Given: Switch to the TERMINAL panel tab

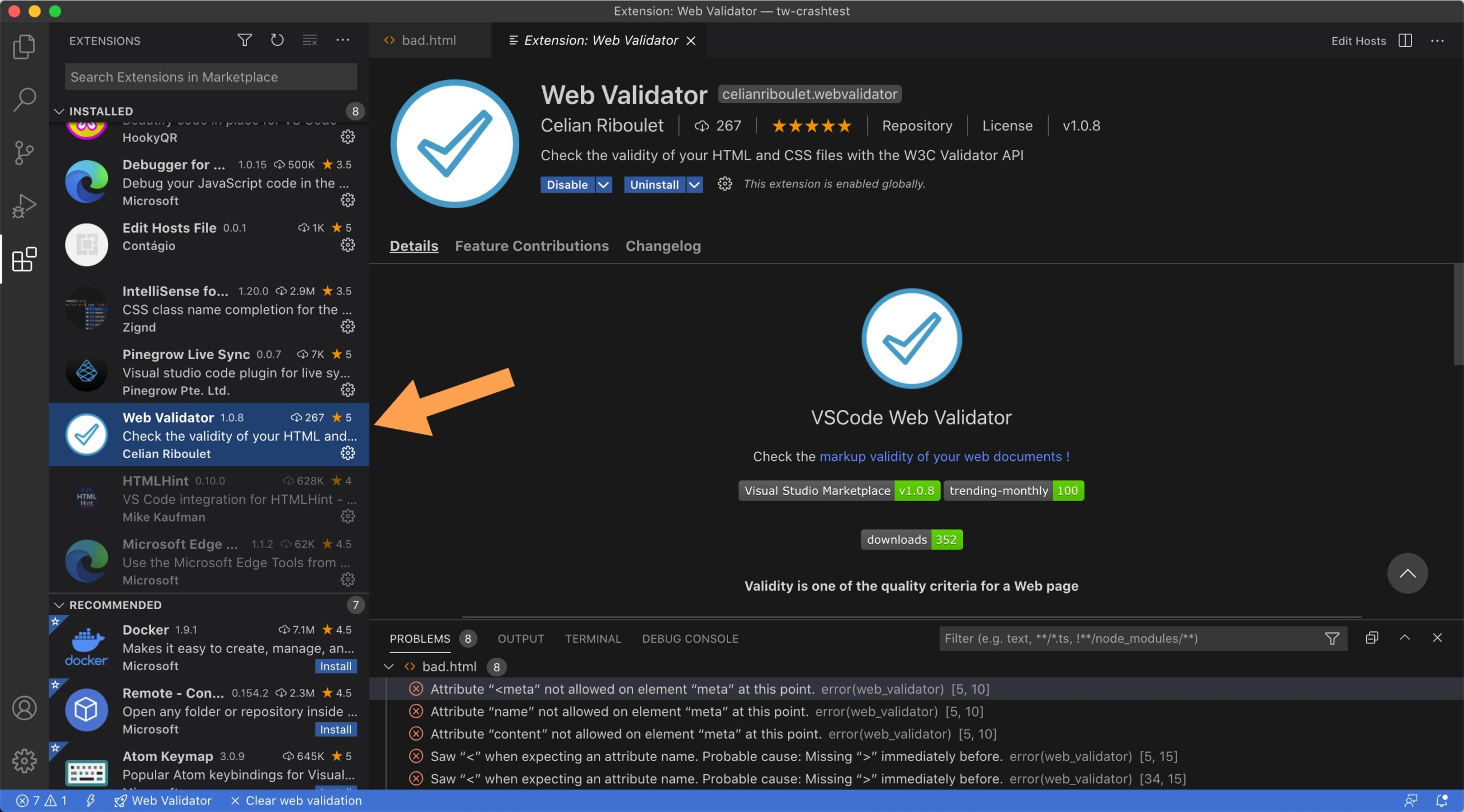Looking at the screenshot, I should click(x=593, y=639).
